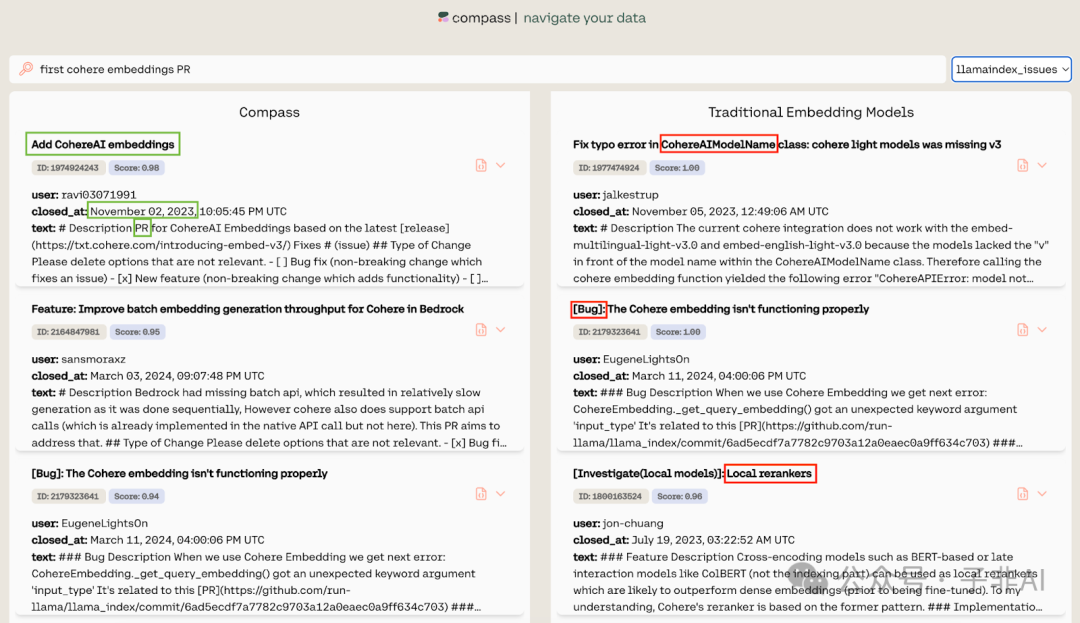Click user name sansmoraxz

tap(93, 359)
